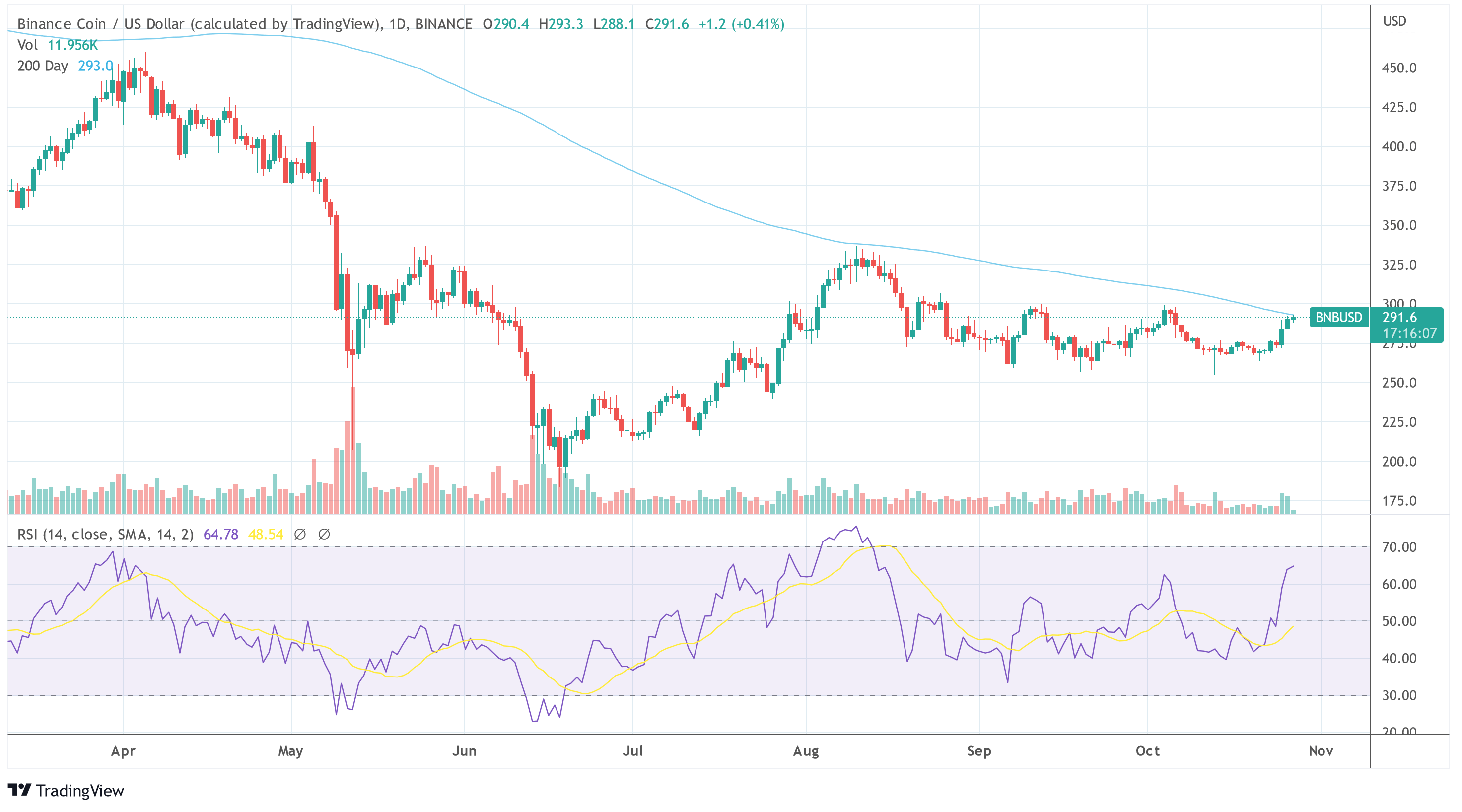The width and height of the screenshot is (1462, 812).
Task: Click the low price value L288.1
Action: tap(614, 24)
